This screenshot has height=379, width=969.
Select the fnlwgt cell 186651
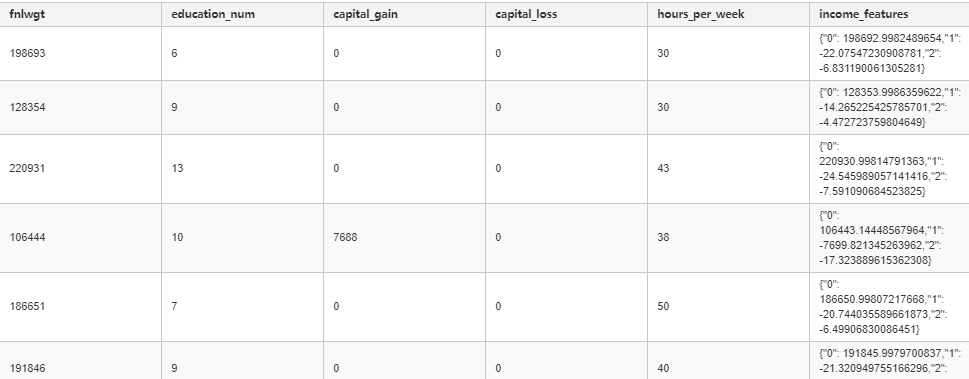point(27,307)
